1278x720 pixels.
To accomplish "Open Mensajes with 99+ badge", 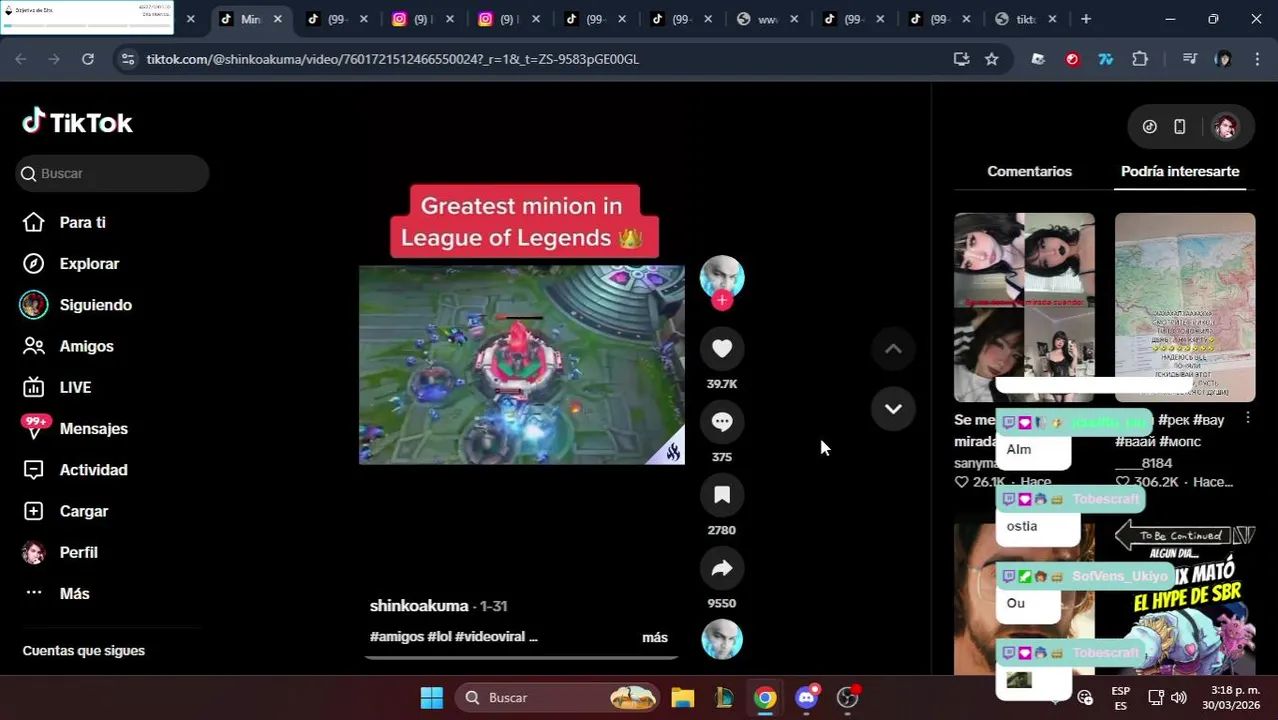I will pyautogui.click(x=93, y=429).
